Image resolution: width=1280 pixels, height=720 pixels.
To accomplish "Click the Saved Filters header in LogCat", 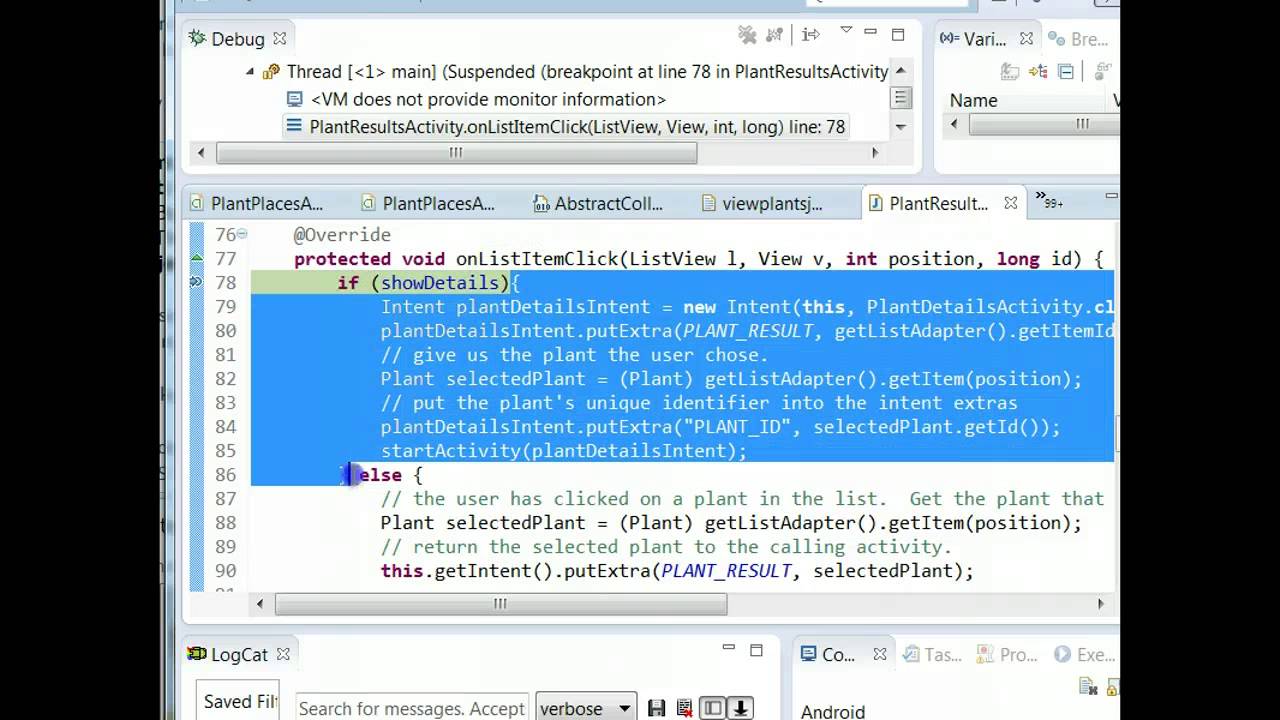I will (239, 702).
